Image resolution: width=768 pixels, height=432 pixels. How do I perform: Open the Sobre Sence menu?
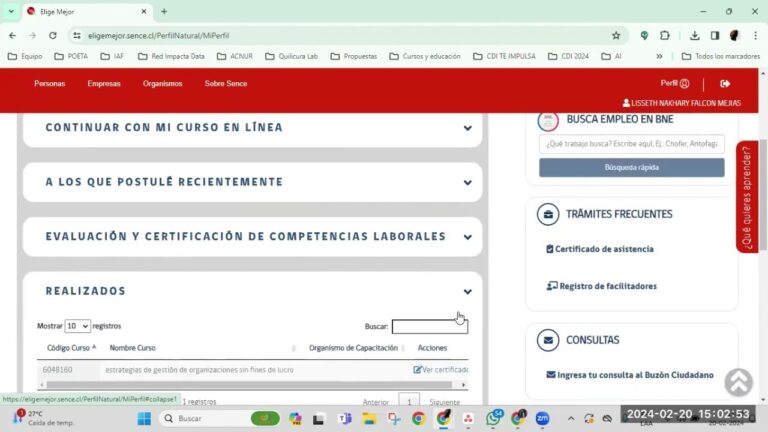click(226, 83)
